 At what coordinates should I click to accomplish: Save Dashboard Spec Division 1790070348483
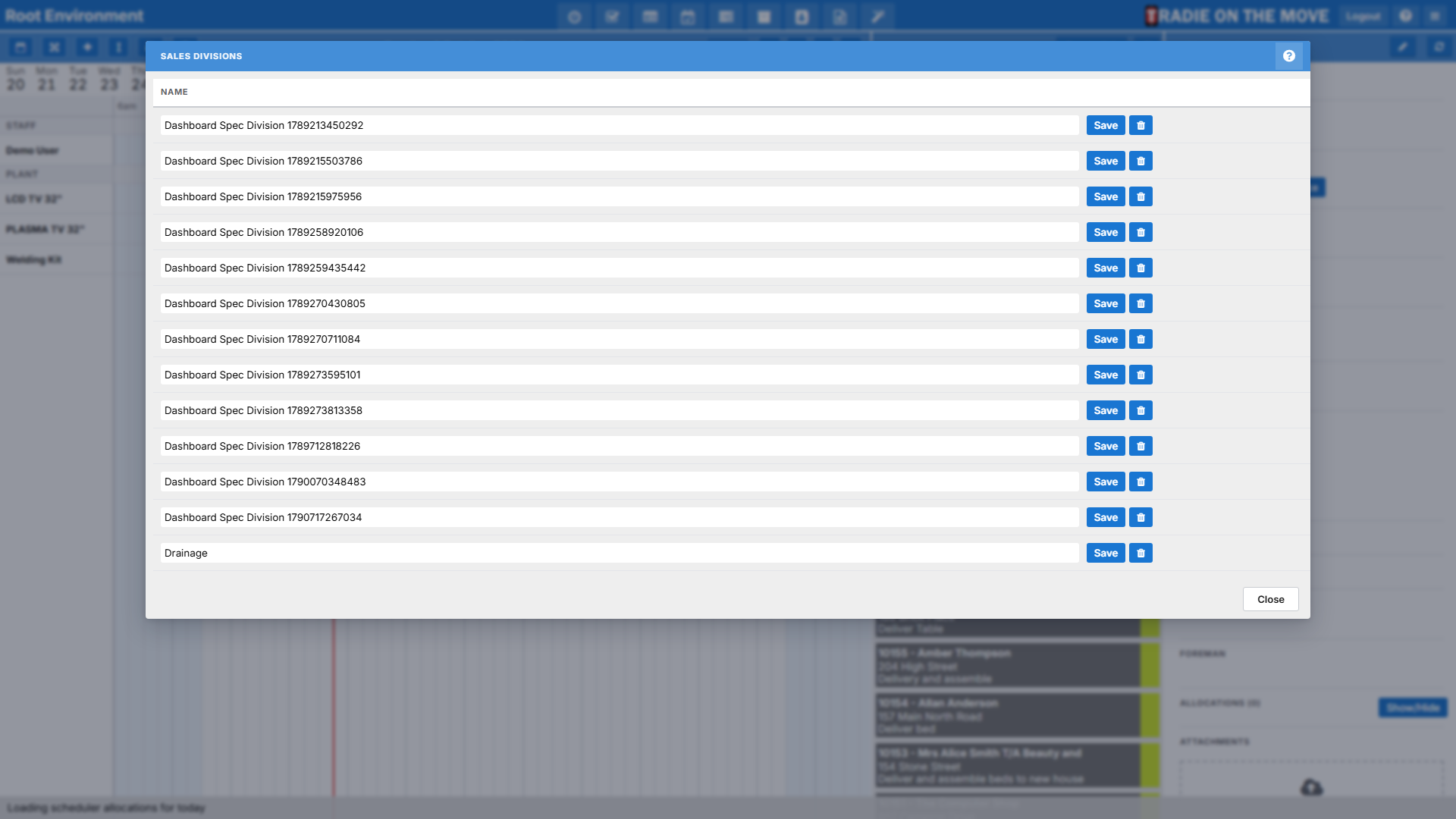[1106, 482]
